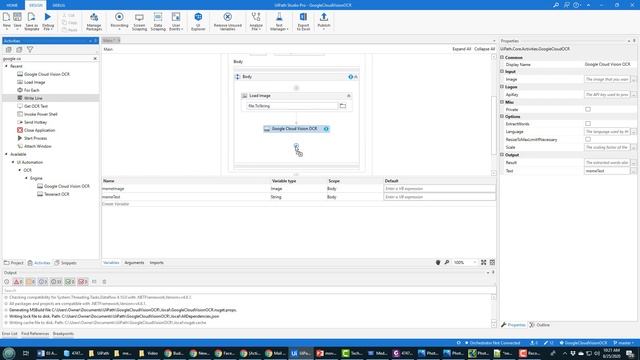This screenshot has width=640, height=360.
Task: Toggle the Overview icon in designer footer
Action: [x=492, y=262]
